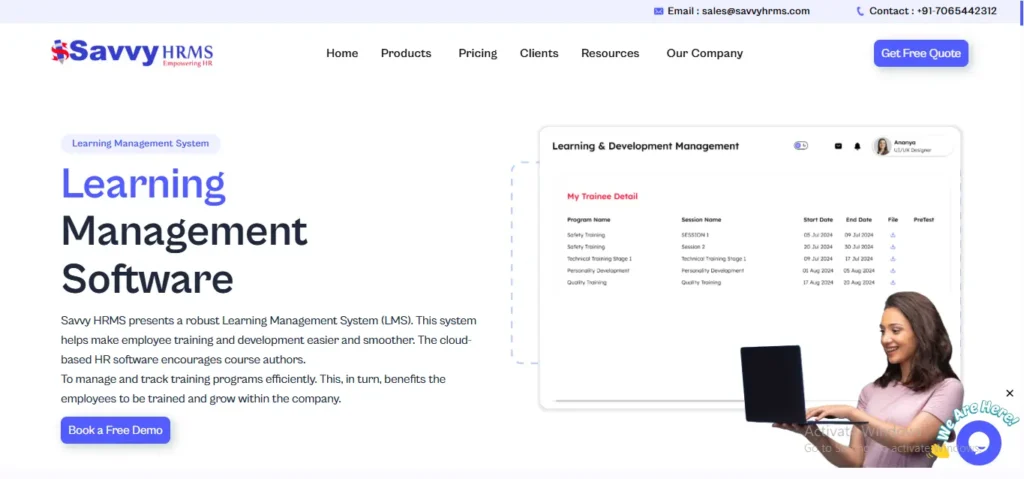Click the envelope icon beside the sales email
The width and height of the screenshot is (1024, 479).
(x=658, y=11)
